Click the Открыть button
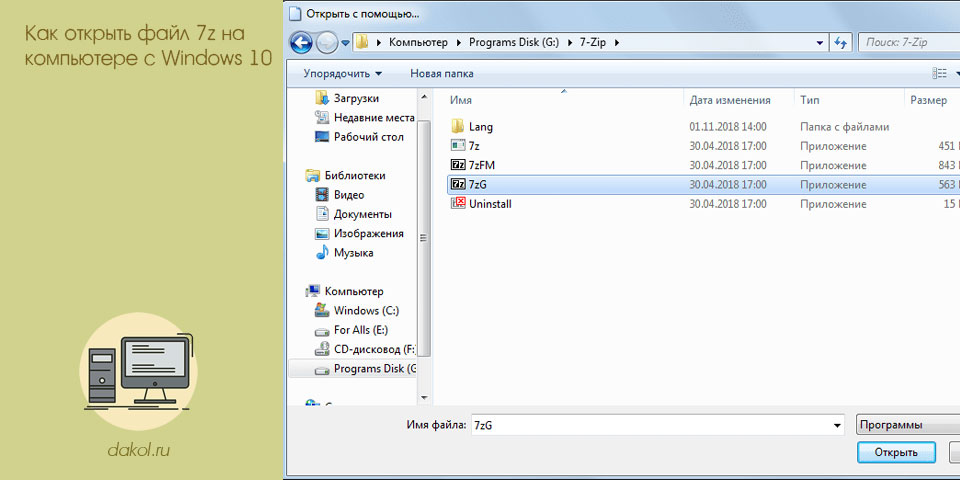This screenshot has height=480, width=960. pyautogui.click(x=896, y=452)
